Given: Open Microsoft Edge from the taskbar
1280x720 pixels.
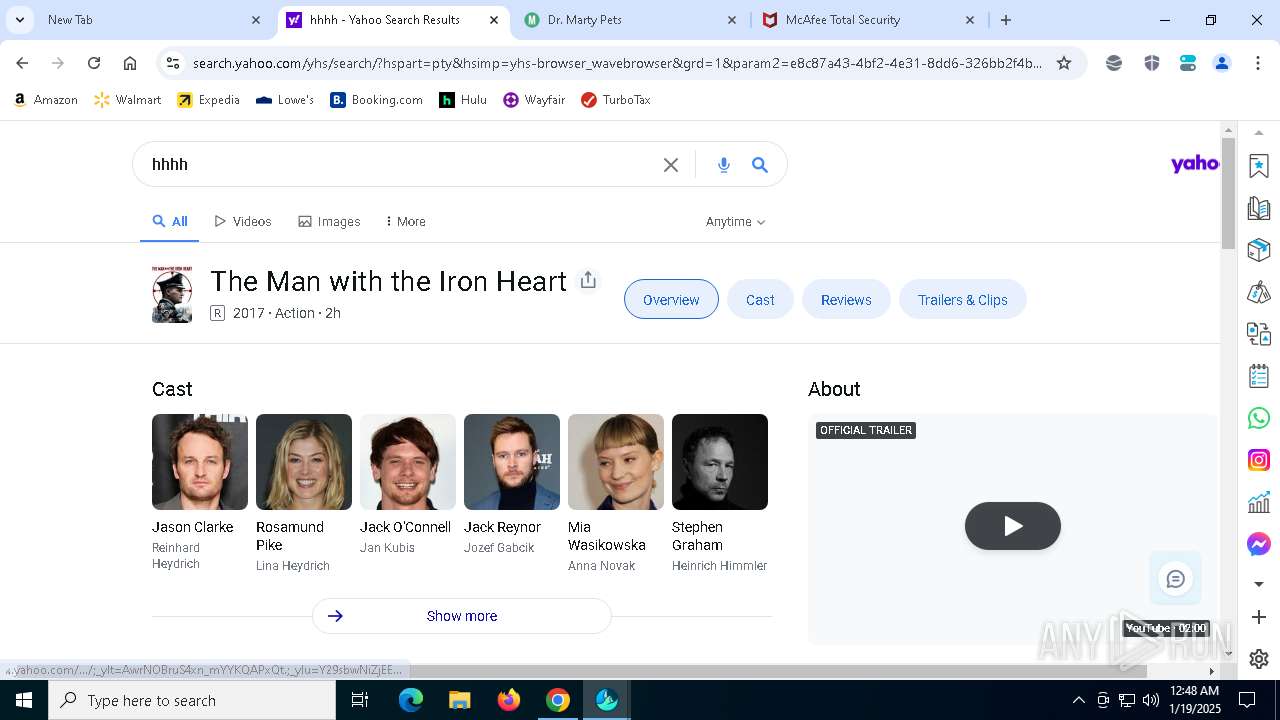Looking at the screenshot, I should (411, 700).
